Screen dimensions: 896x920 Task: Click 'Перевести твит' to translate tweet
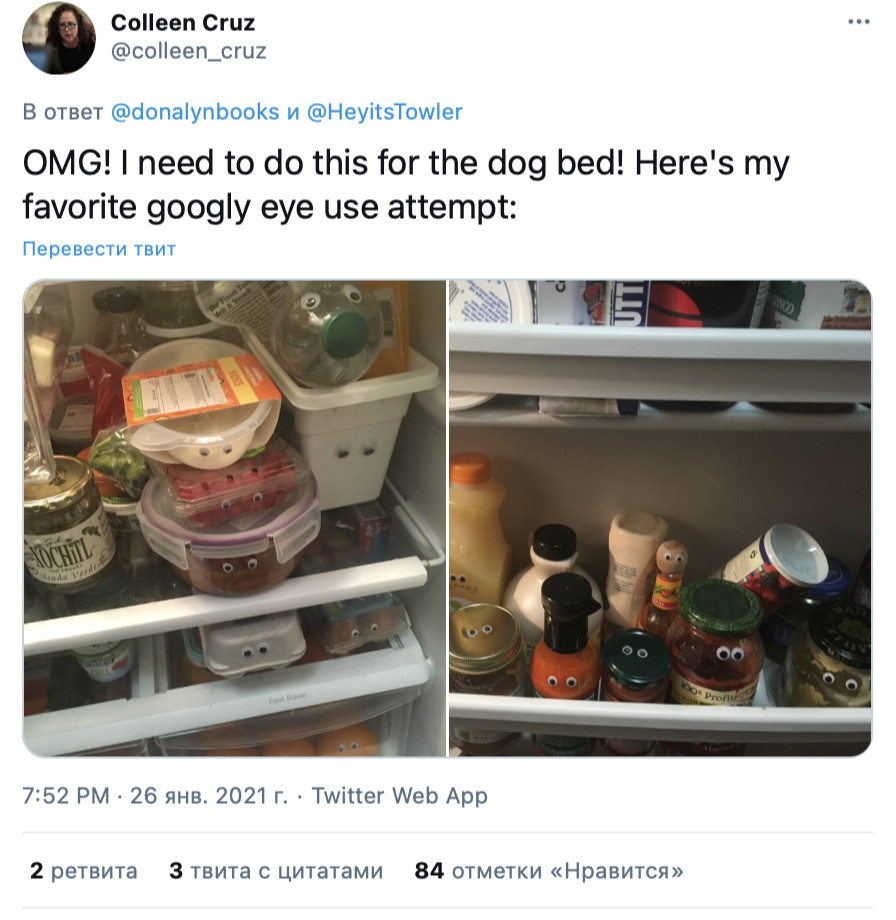pos(99,249)
